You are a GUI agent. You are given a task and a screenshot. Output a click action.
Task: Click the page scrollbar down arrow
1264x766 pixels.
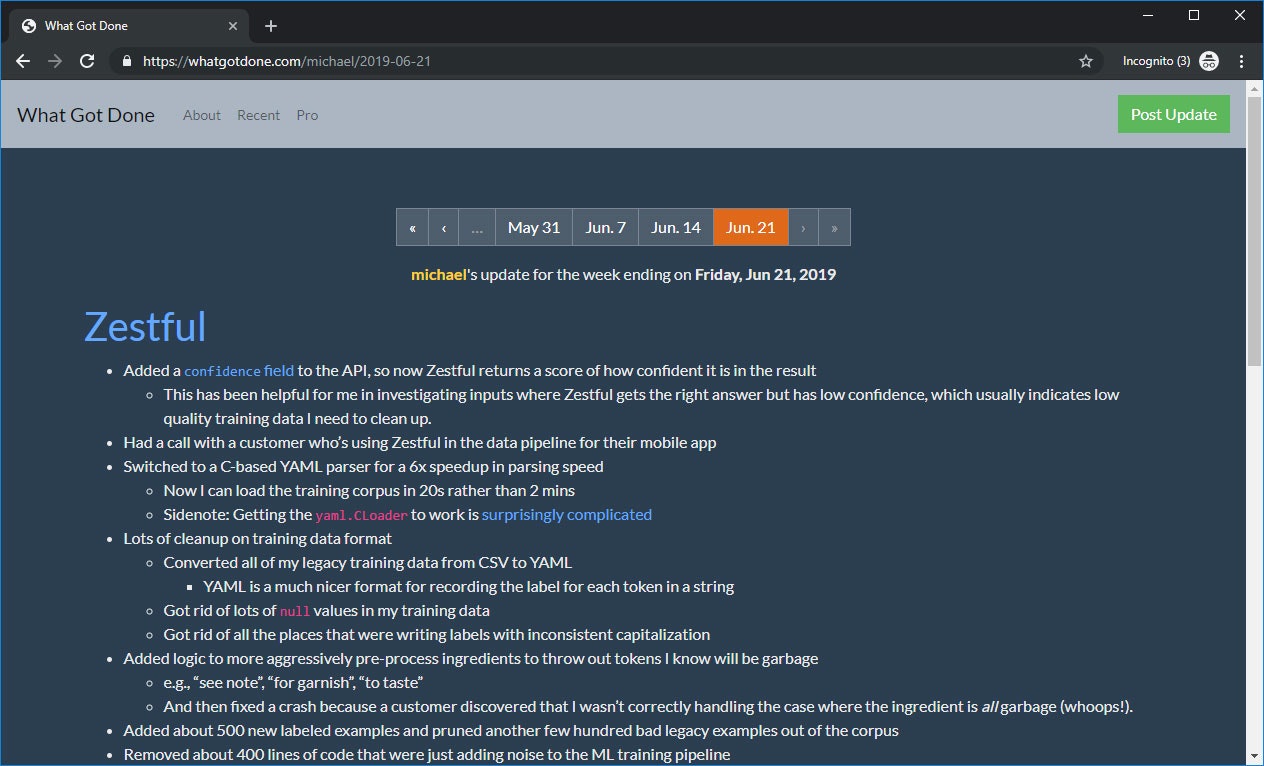pos(1255,756)
